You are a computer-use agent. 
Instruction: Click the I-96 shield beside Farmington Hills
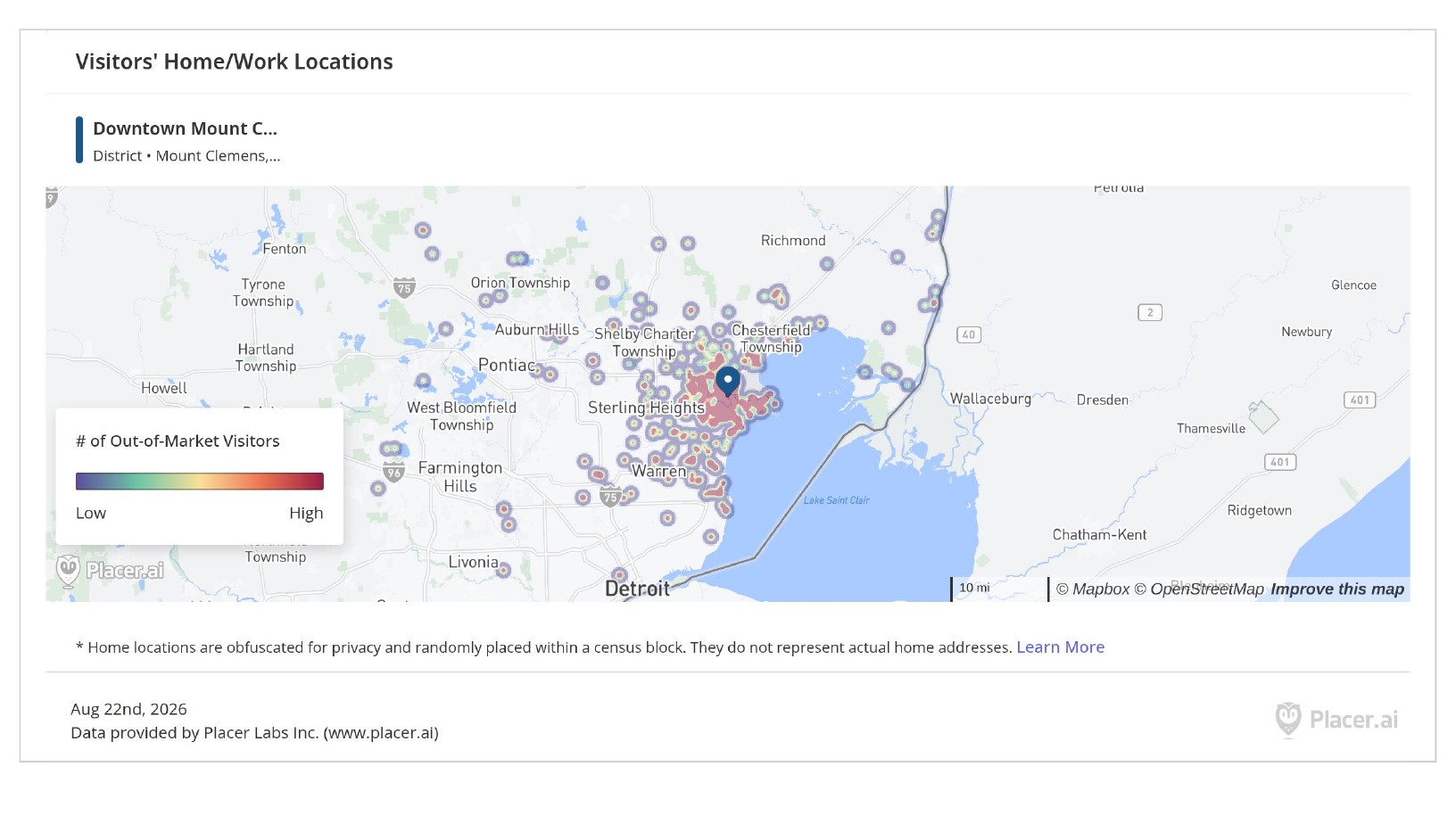click(x=393, y=472)
